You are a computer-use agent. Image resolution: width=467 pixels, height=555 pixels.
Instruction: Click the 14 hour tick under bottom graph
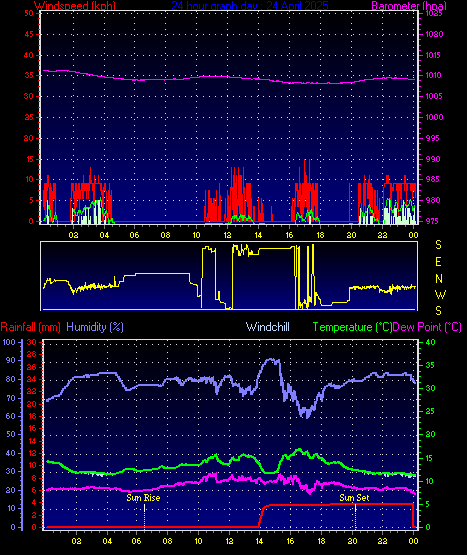(x=259, y=541)
